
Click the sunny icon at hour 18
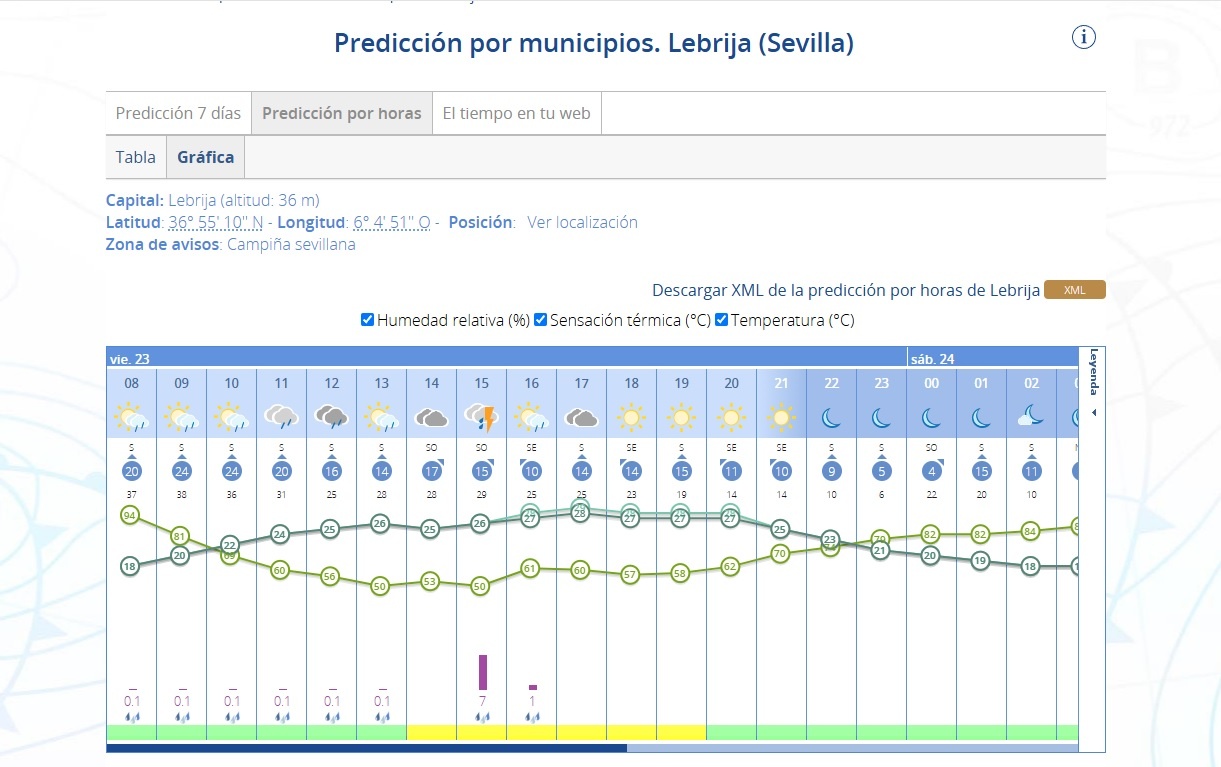coord(632,416)
